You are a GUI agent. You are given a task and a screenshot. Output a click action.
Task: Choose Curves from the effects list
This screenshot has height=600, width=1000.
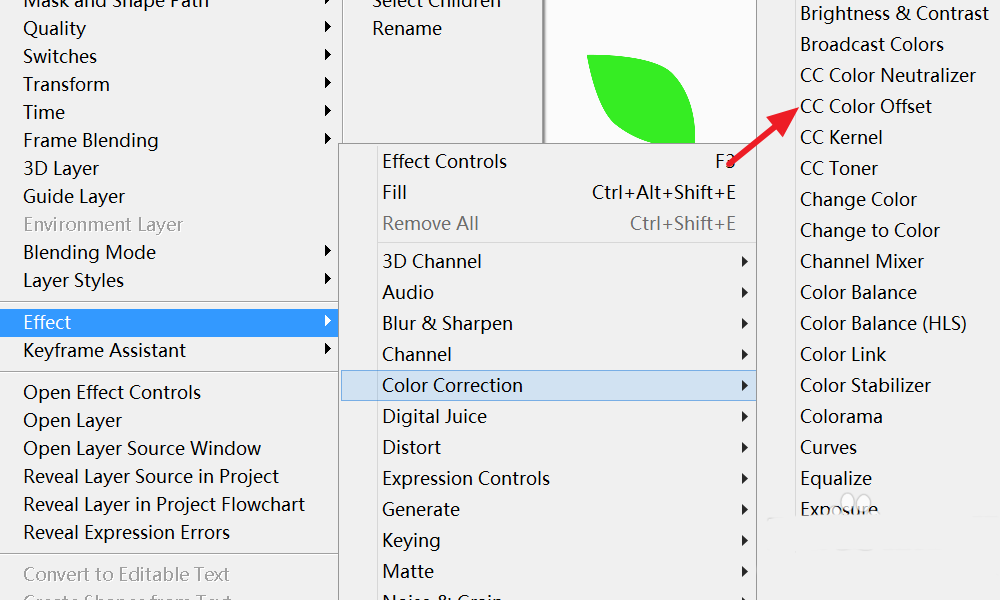(x=828, y=447)
